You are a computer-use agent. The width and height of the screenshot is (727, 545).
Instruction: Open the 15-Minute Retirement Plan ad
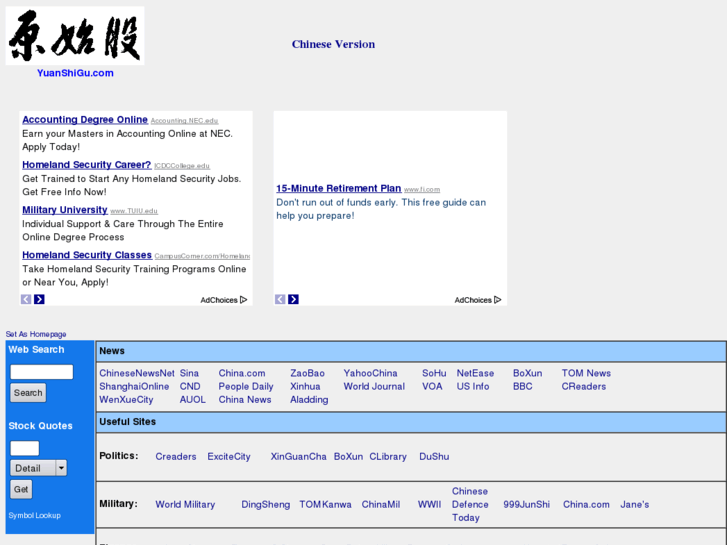tap(338, 188)
